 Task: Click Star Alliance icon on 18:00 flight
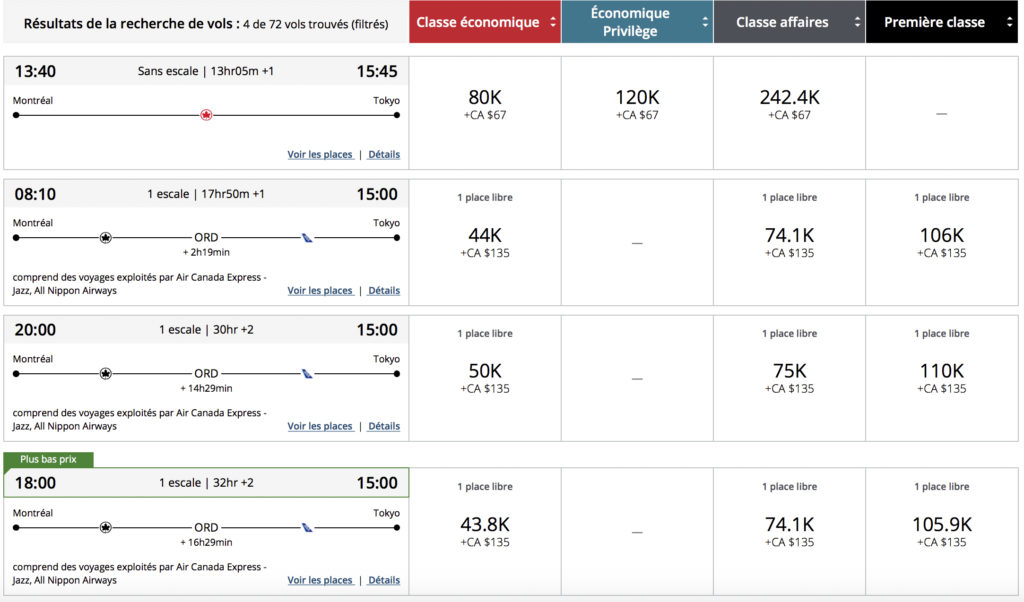106,527
